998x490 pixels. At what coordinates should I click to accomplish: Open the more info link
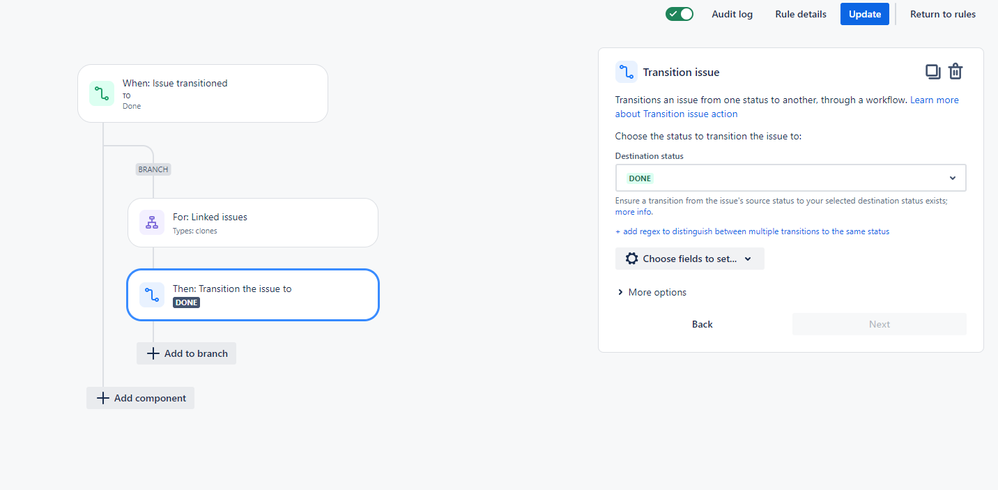pos(633,212)
